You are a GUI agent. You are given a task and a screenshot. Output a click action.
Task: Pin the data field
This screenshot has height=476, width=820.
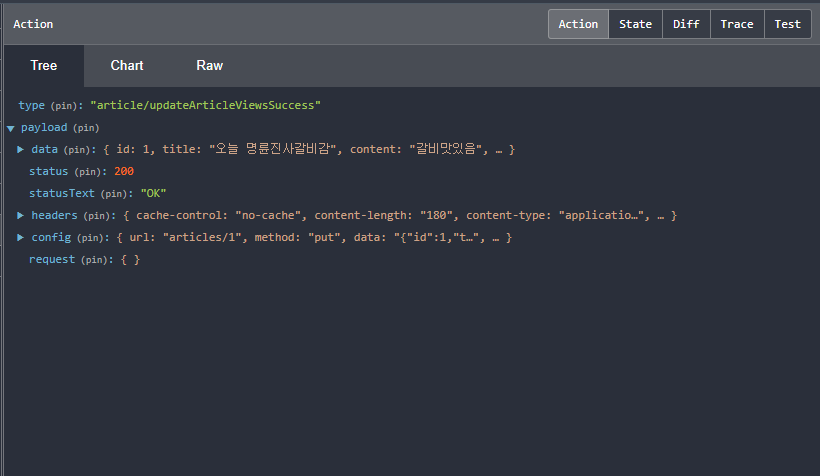77,150
